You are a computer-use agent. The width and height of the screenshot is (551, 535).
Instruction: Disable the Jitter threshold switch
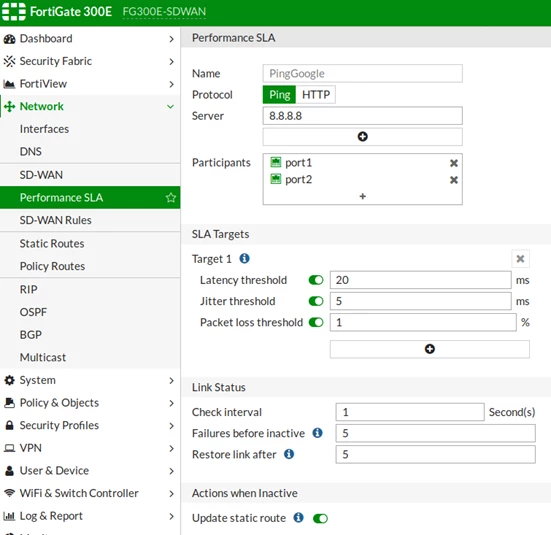pyautogui.click(x=316, y=301)
